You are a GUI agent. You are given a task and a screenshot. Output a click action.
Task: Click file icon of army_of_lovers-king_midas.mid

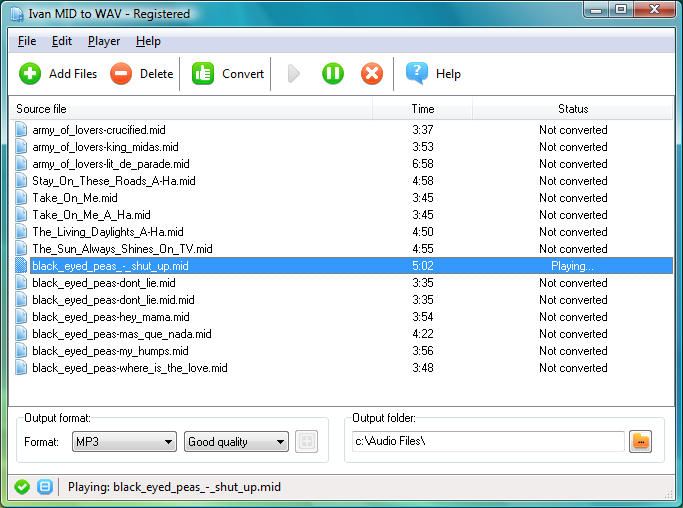pyautogui.click(x=21, y=147)
